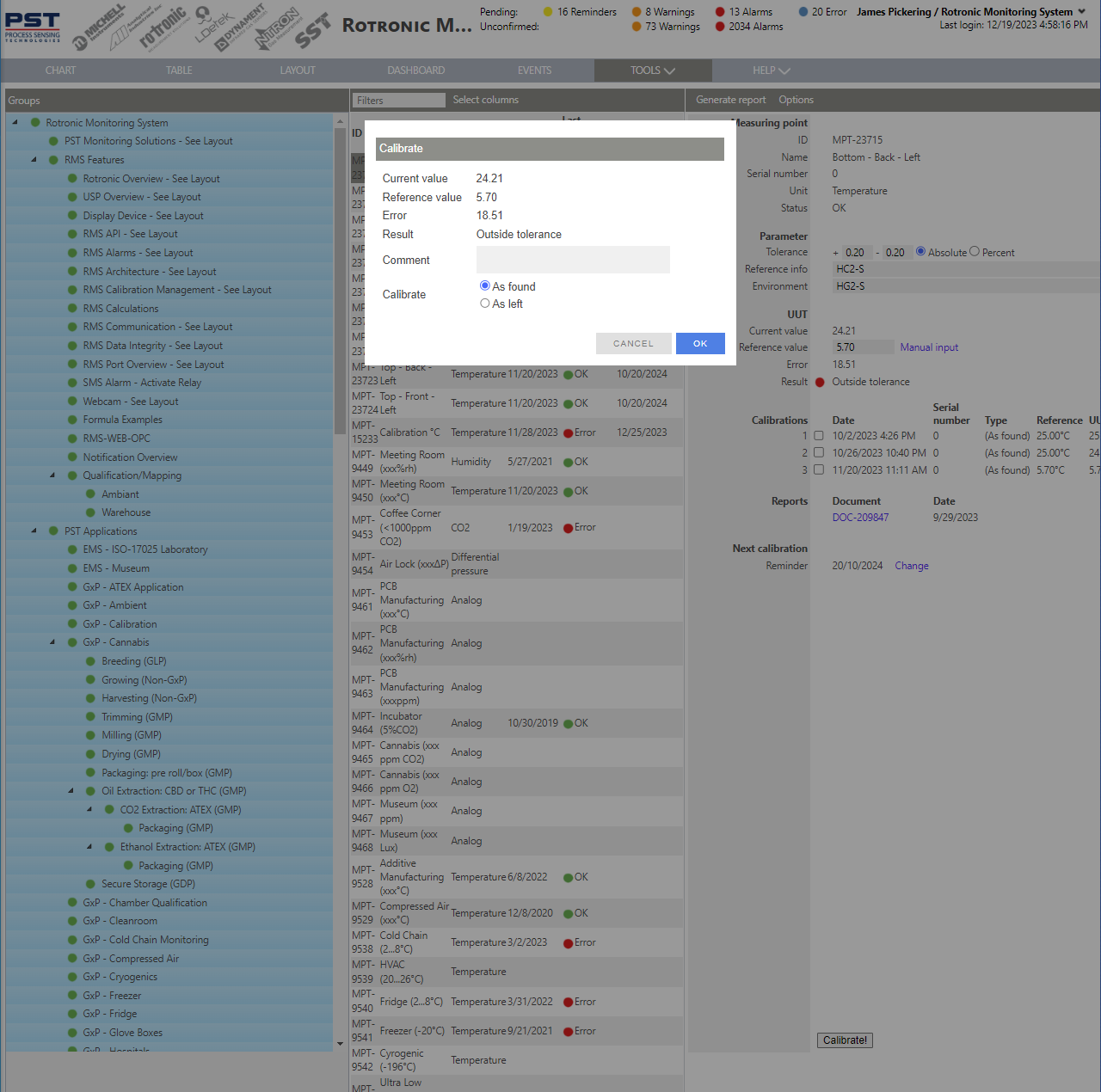The width and height of the screenshot is (1101, 1092).
Task: Open the HELP menu
Action: click(772, 71)
